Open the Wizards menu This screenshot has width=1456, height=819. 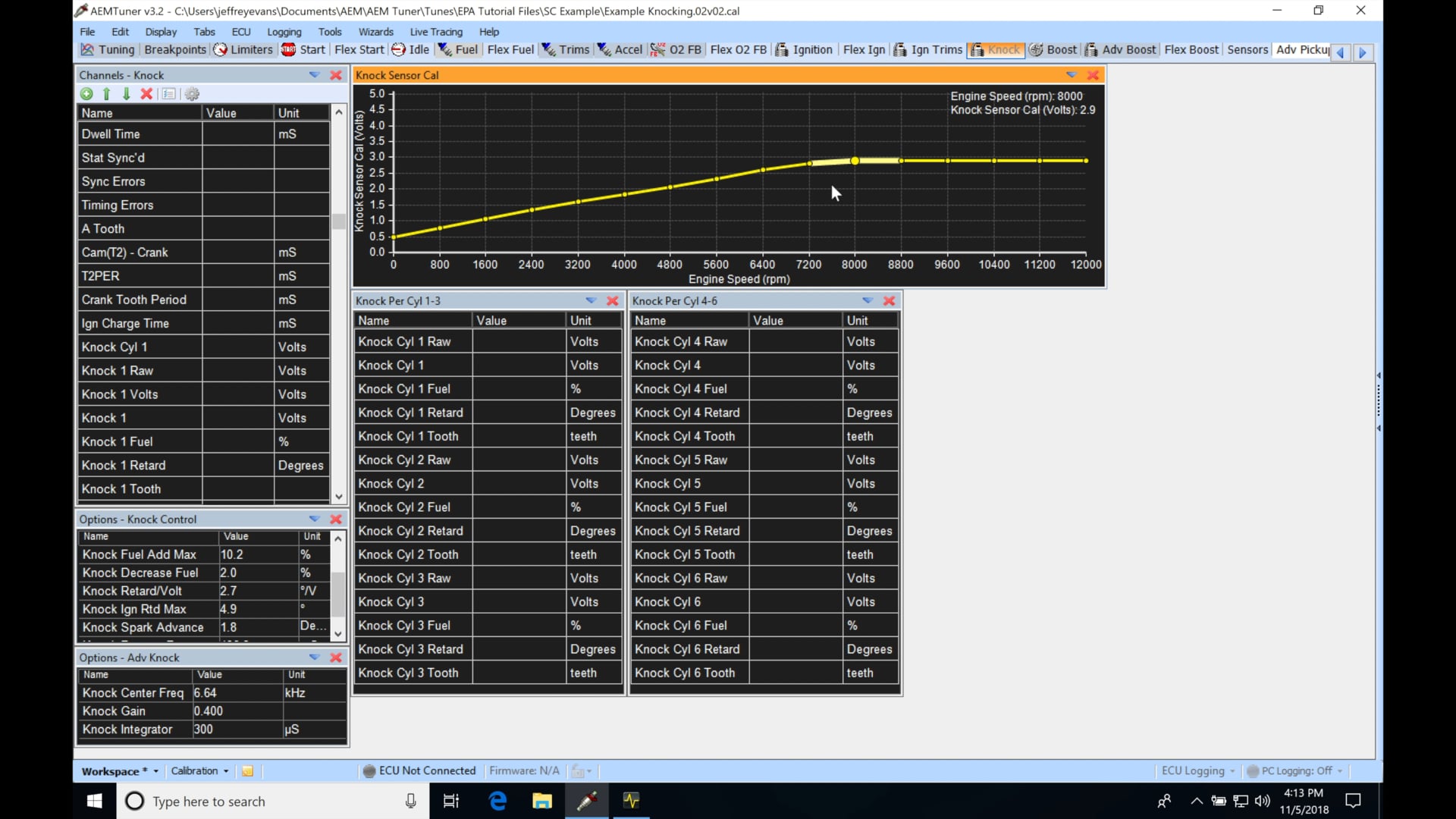(x=375, y=32)
